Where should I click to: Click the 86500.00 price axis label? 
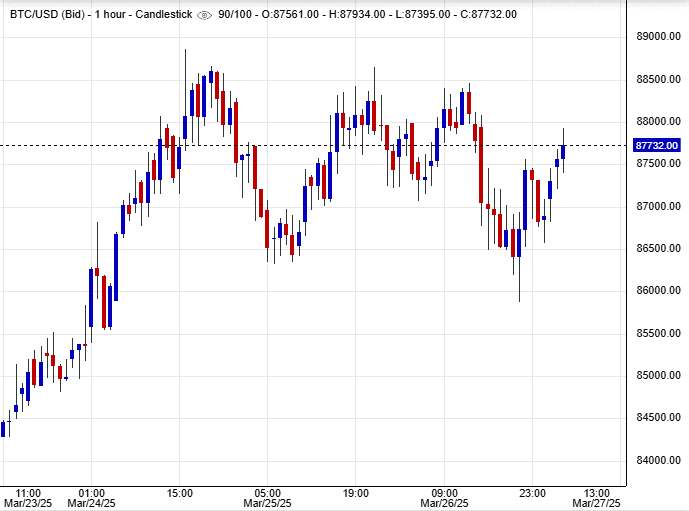658,248
